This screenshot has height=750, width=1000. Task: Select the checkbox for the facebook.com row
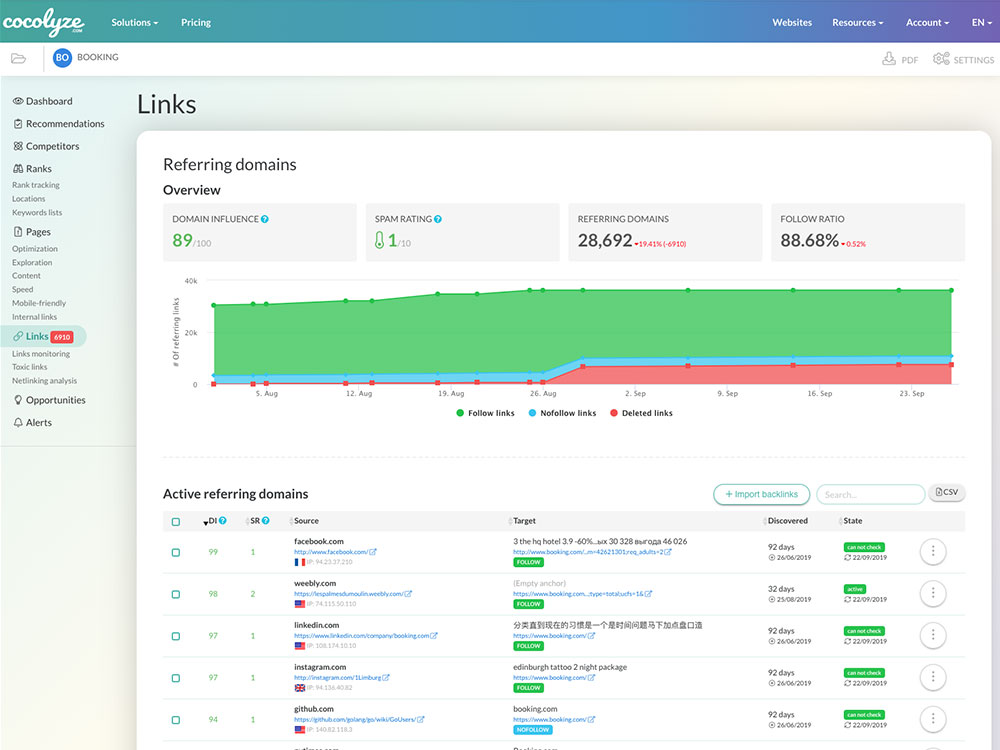tap(176, 551)
